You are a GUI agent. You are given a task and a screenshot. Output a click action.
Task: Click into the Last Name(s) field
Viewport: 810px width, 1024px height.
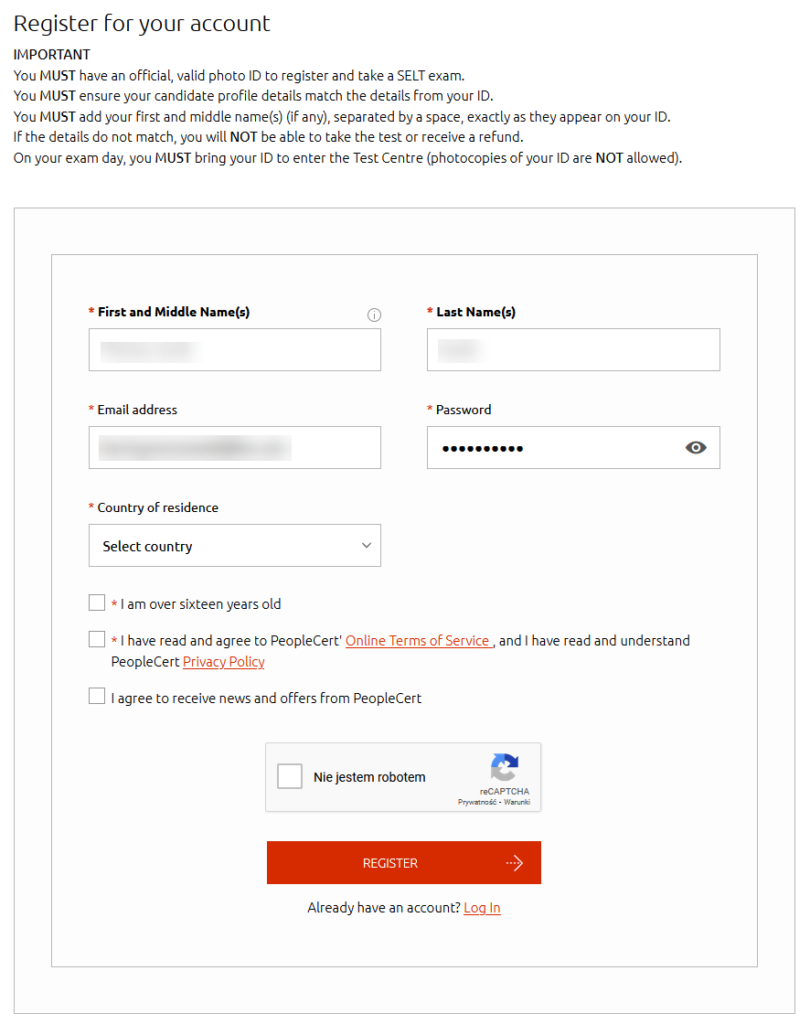(573, 350)
